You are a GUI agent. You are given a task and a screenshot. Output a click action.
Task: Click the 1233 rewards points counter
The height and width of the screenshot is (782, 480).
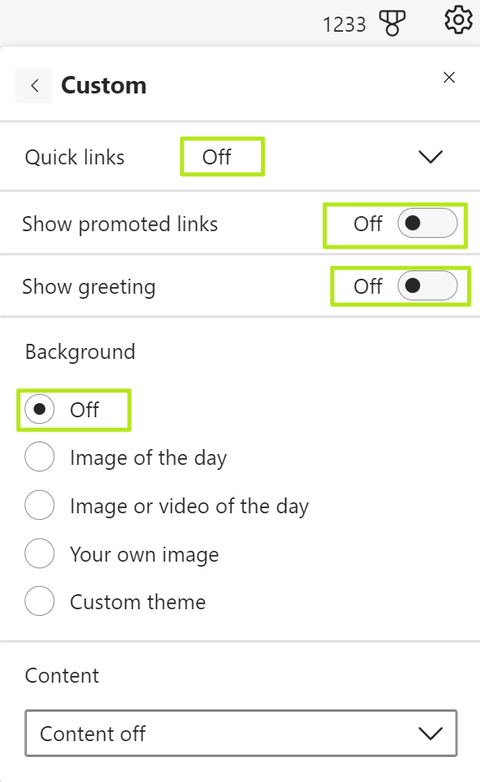click(344, 24)
